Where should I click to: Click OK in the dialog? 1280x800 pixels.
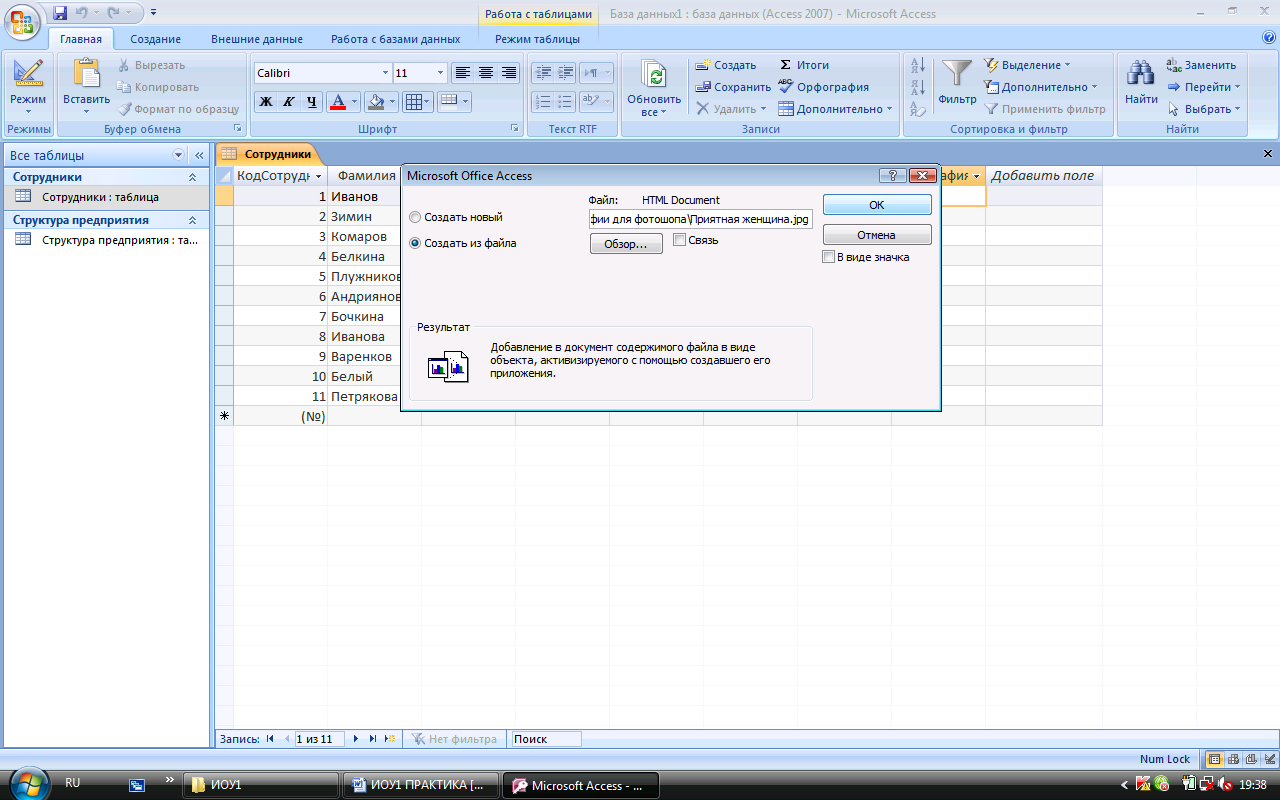[877, 205]
